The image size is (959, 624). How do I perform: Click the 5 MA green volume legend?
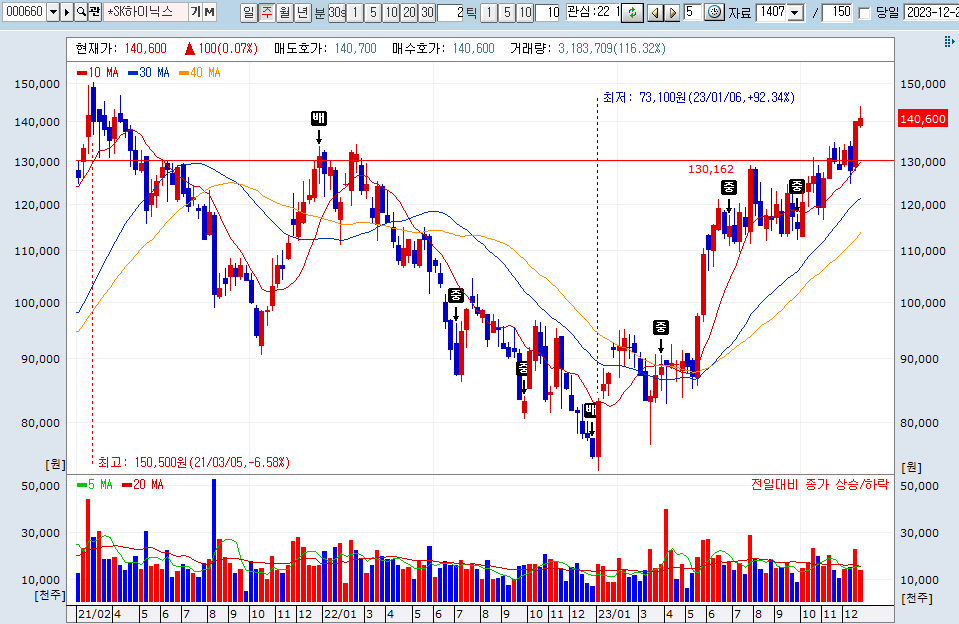pyautogui.click(x=95, y=485)
